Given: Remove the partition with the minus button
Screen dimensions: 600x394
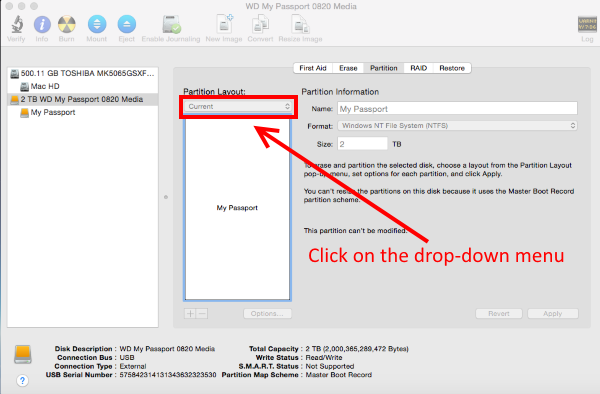Looking at the screenshot, I should tap(202, 314).
